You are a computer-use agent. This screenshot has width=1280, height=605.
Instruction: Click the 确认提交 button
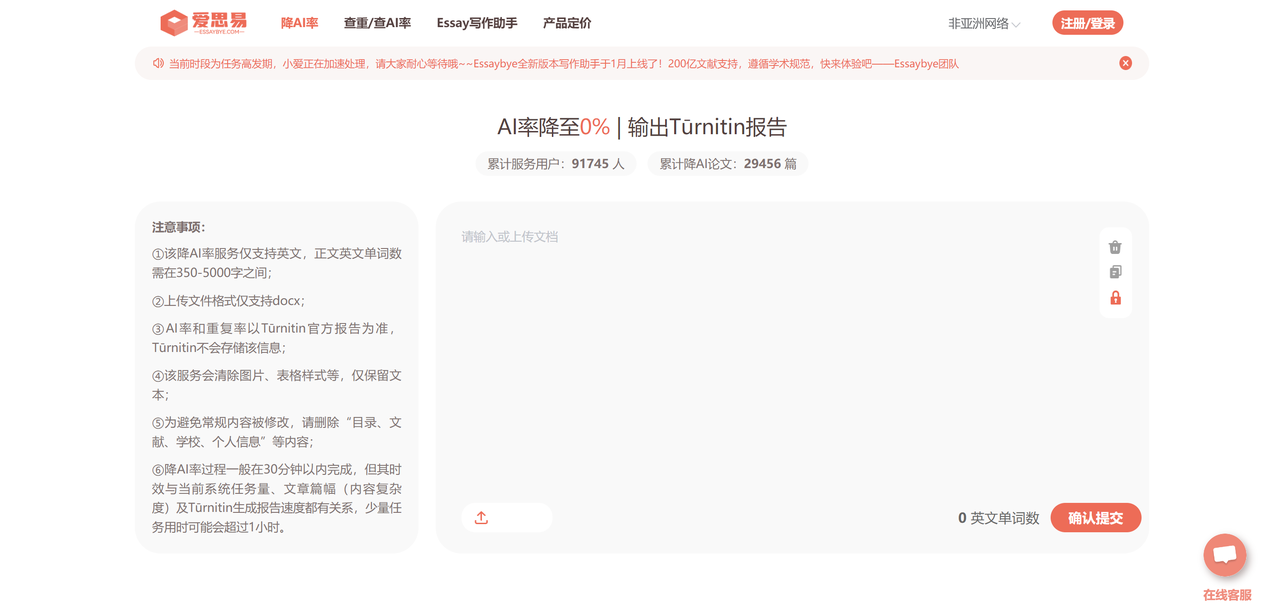click(1095, 517)
